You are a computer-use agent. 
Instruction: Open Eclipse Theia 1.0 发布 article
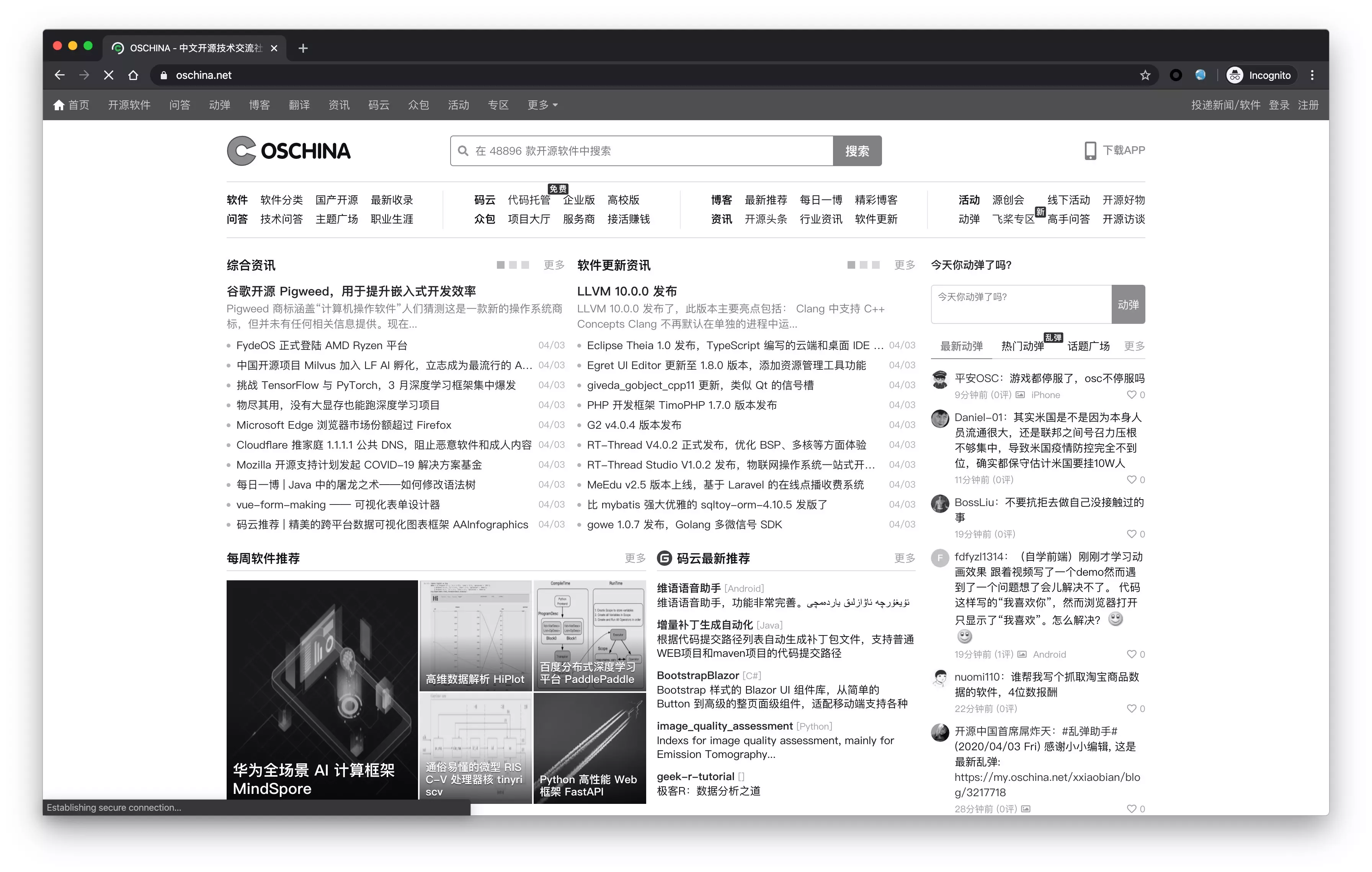click(x=735, y=345)
